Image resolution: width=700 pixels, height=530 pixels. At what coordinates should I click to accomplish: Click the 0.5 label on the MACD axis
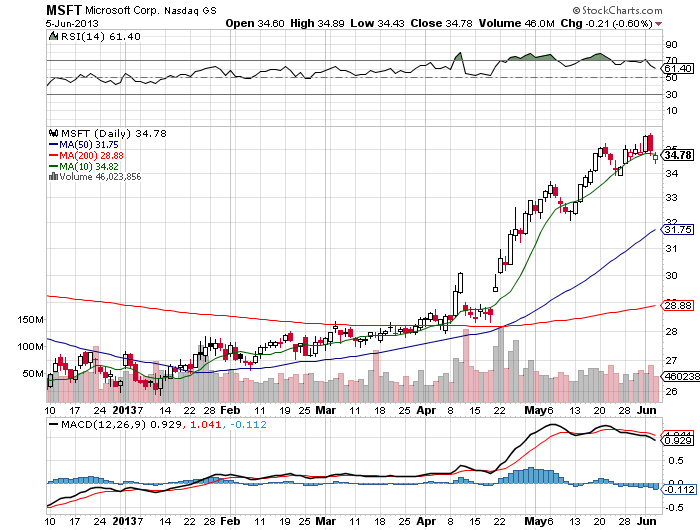(675, 460)
